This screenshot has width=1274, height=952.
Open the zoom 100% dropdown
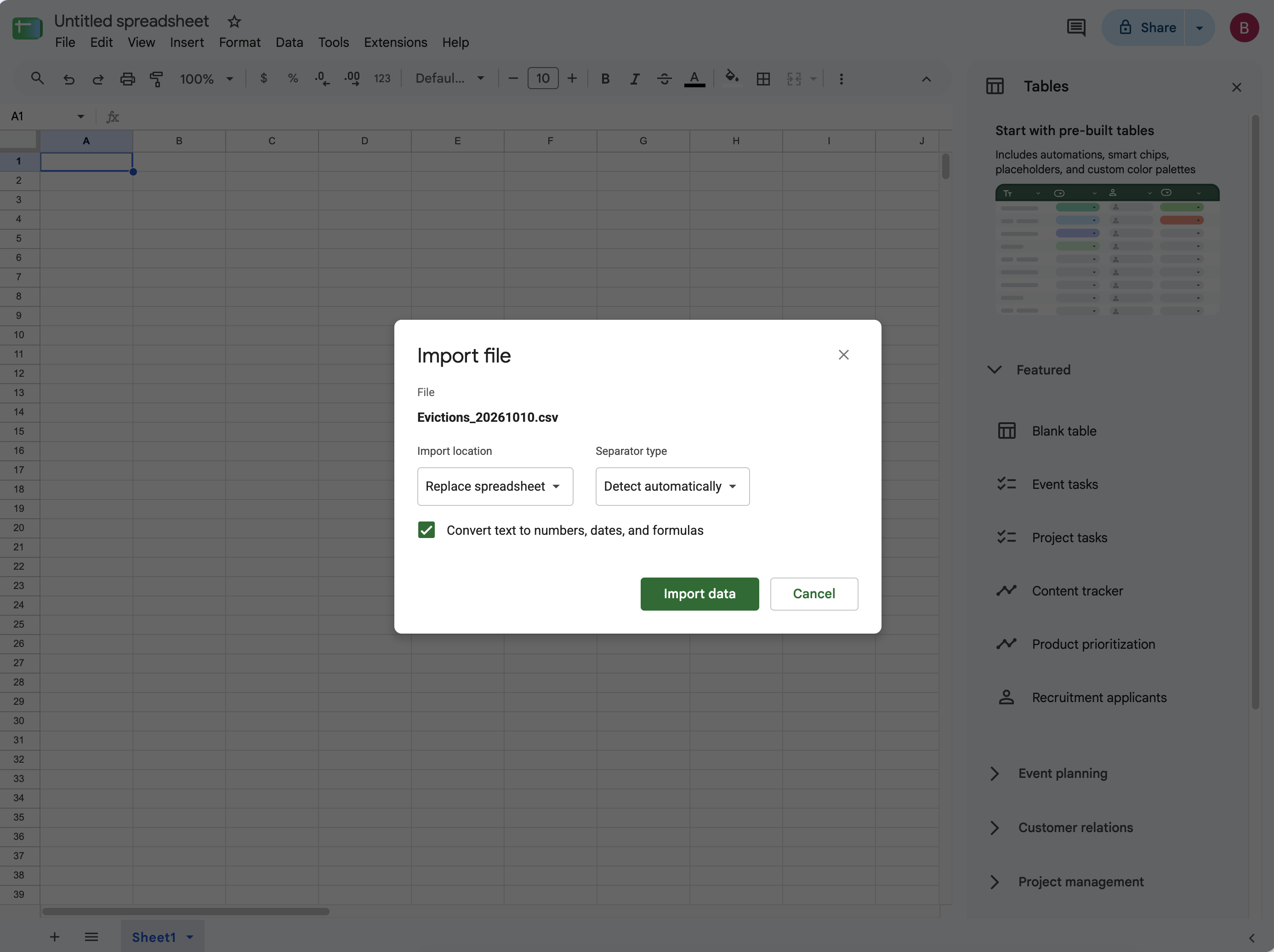tap(206, 79)
